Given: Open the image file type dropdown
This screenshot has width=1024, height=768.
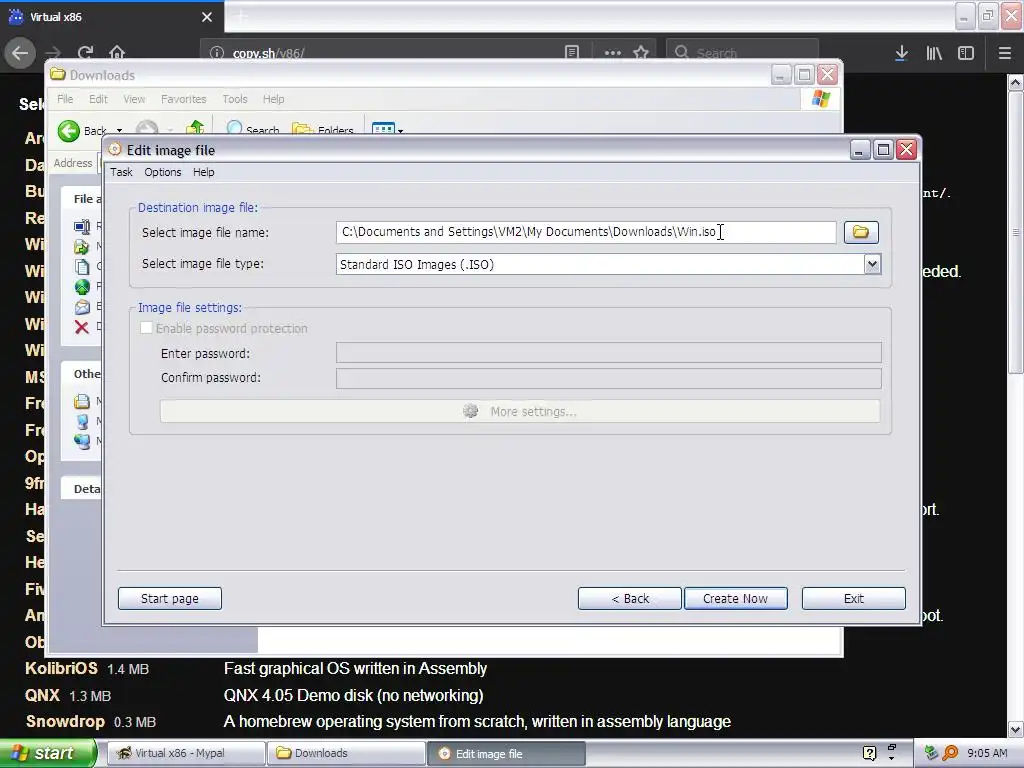Looking at the screenshot, I should pyautogui.click(x=872, y=264).
